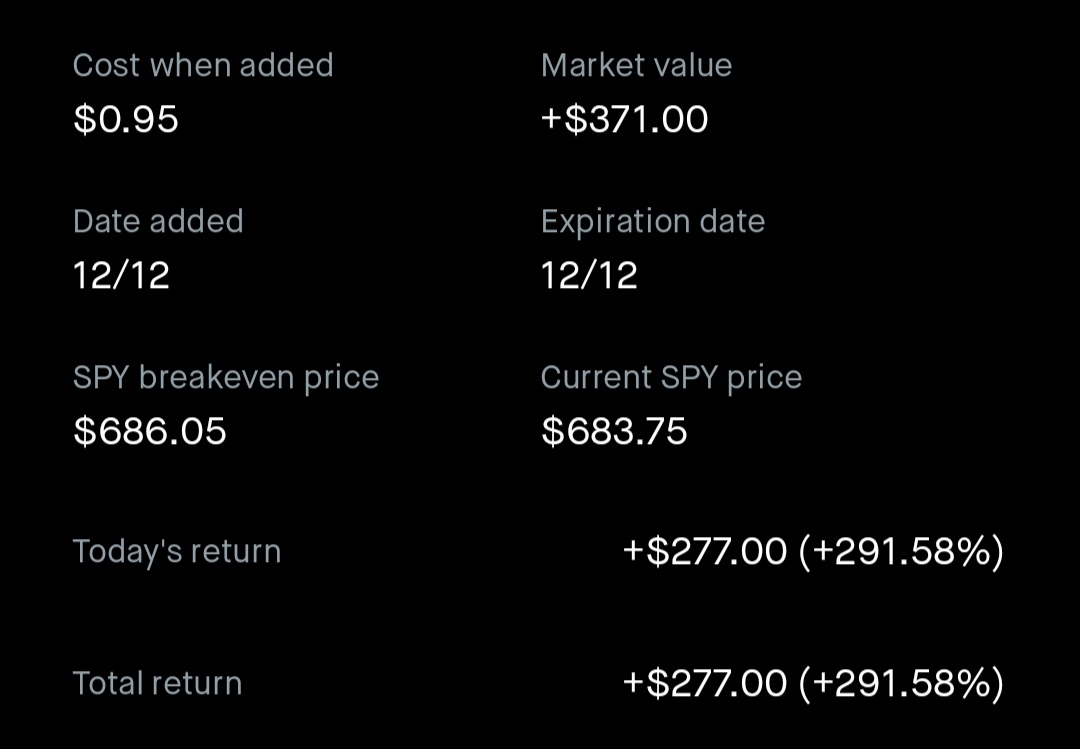
Task: Select the 12/12 value under Date added
Action: click(121, 275)
